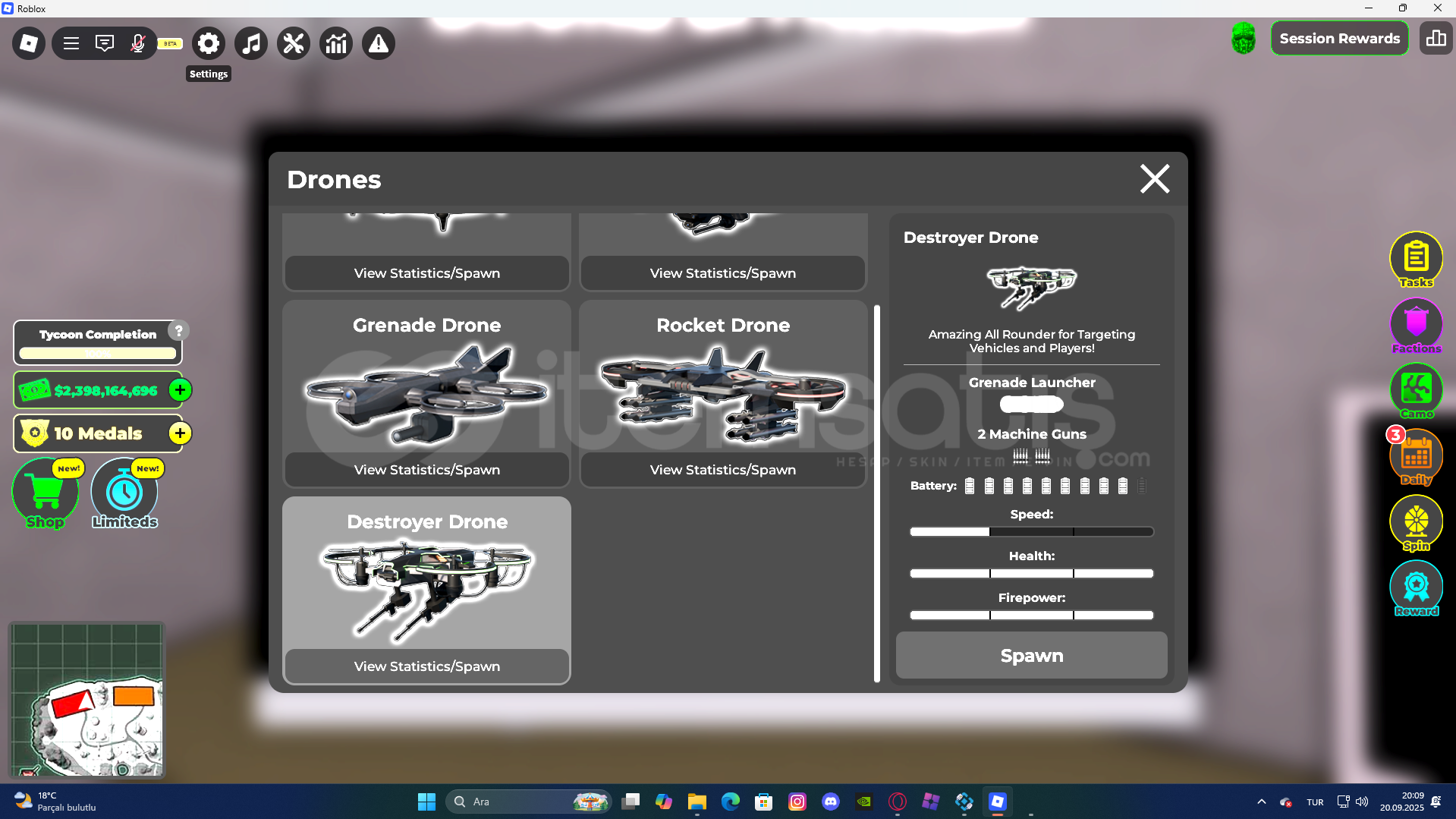The image size is (1456, 819).
Task: Open Session Rewards
Action: (x=1340, y=38)
